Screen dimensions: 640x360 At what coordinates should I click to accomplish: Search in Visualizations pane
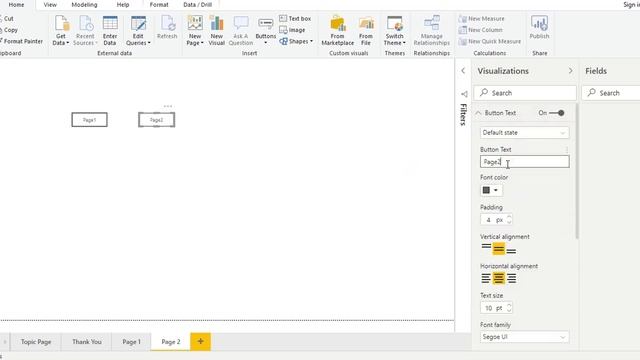click(x=525, y=93)
